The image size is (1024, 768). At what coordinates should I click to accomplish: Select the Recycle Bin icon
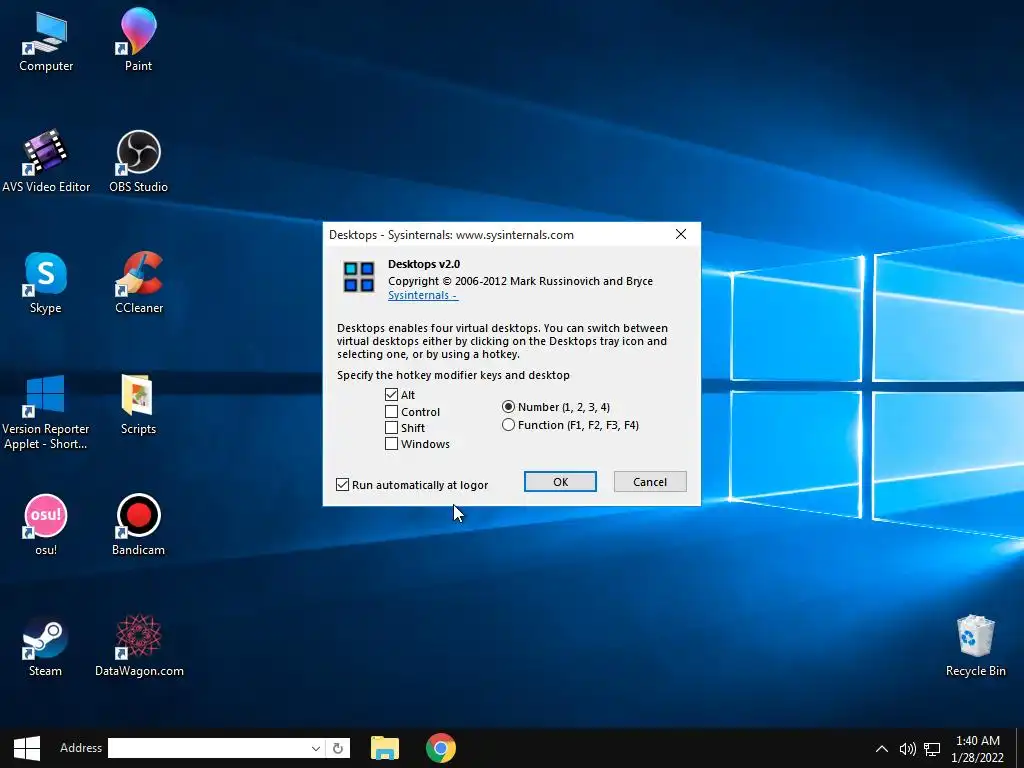[x=976, y=645]
